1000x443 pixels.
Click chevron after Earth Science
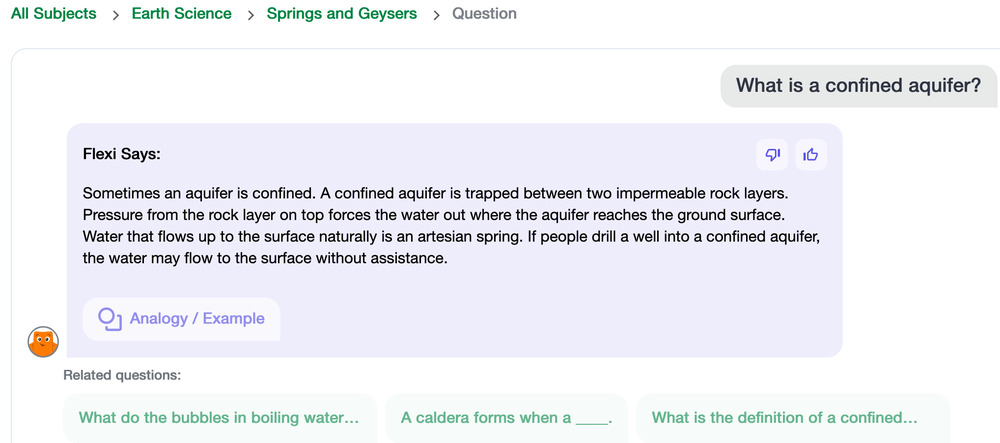click(251, 15)
